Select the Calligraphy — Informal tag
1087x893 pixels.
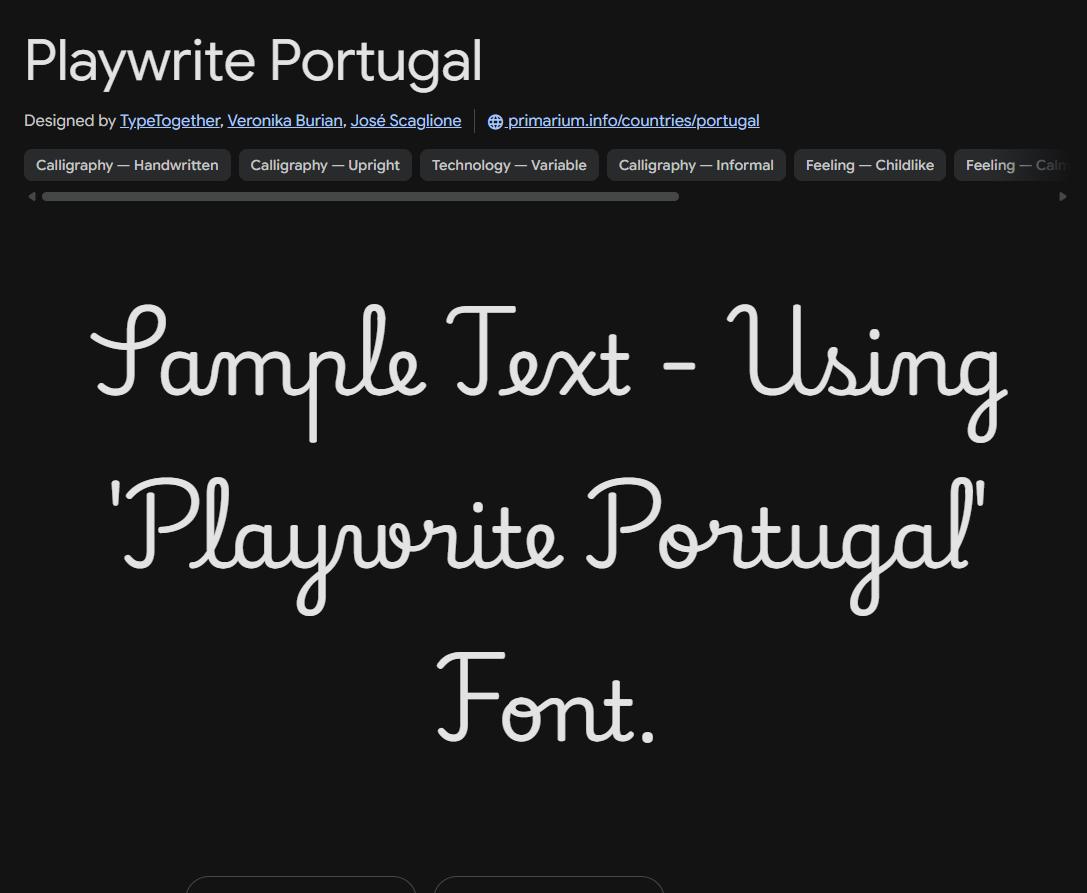696,165
